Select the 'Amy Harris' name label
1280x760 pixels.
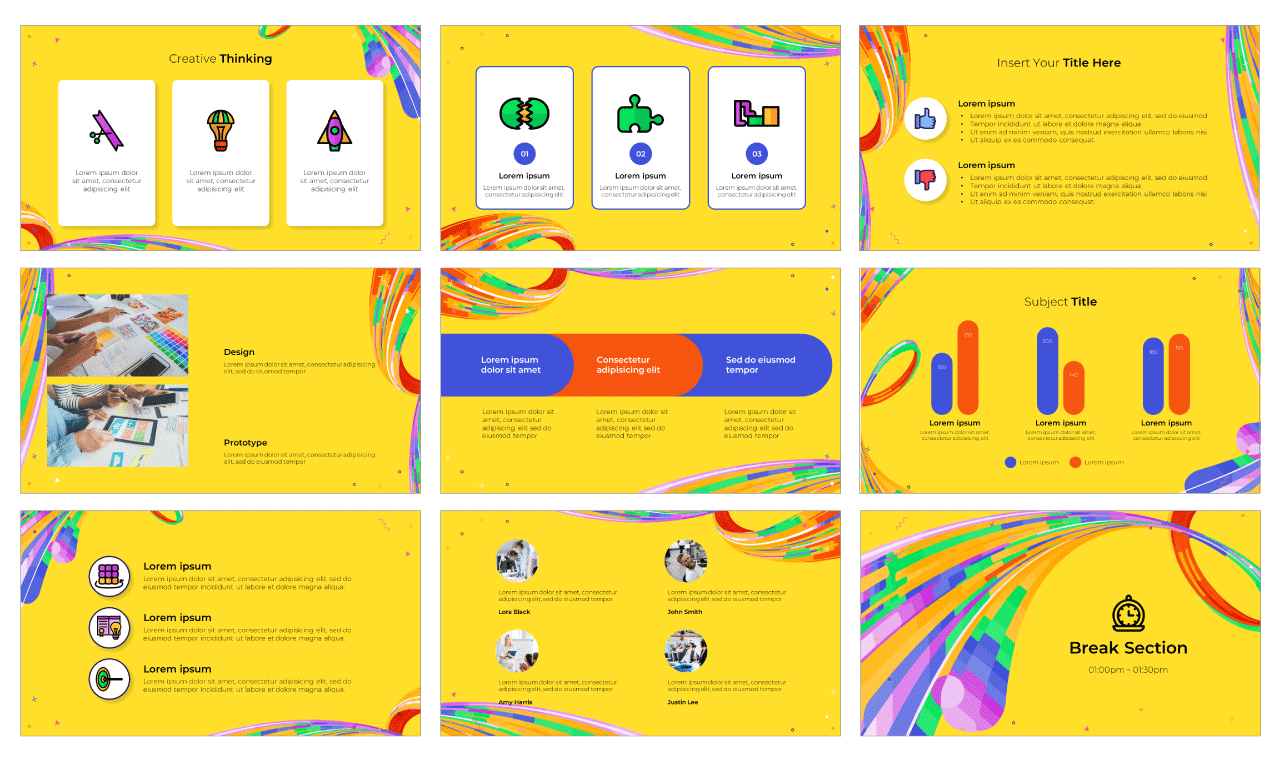coord(515,702)
